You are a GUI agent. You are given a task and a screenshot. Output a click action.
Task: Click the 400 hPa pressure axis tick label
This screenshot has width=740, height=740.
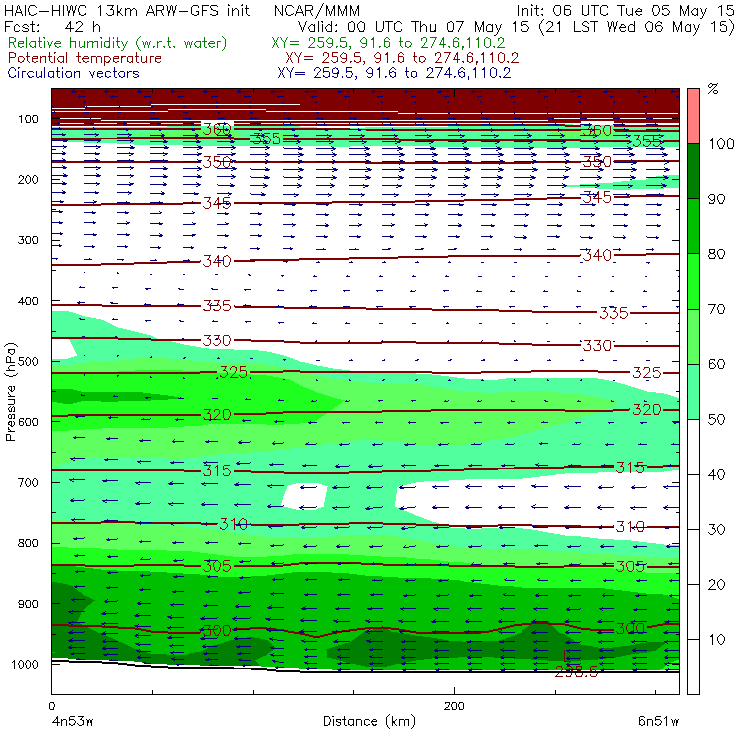click(28, 301)
